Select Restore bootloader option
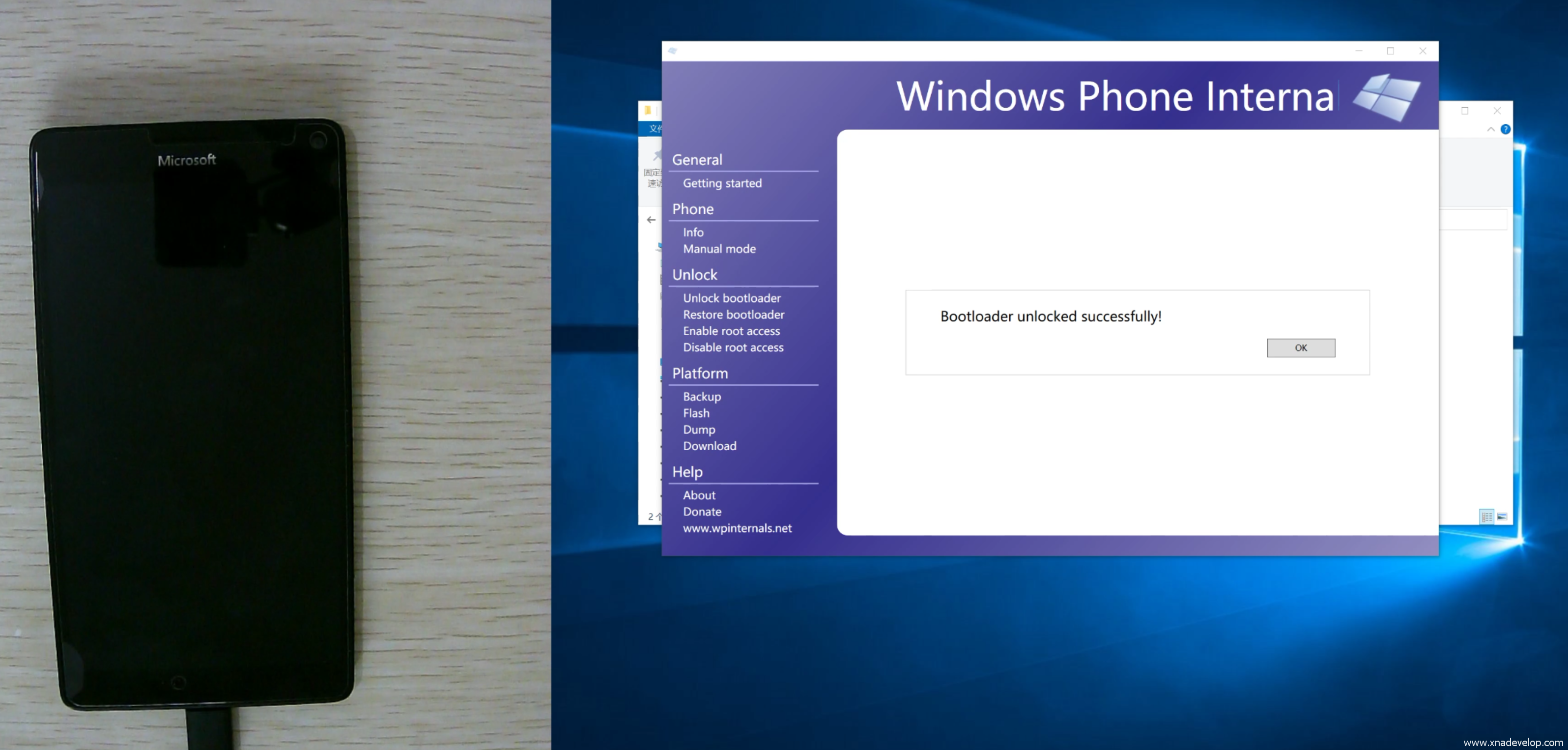This screenshot has height=750, width=1568. [x=733, y=315]
